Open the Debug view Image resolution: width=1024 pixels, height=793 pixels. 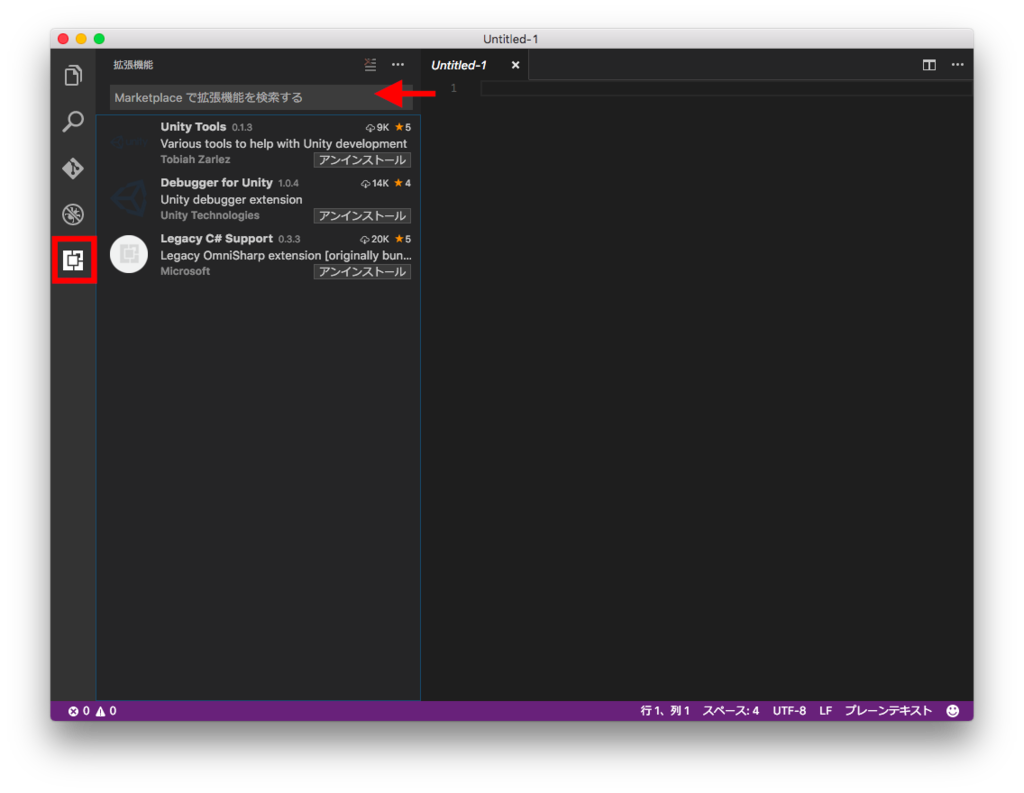(x=73, y=214)
